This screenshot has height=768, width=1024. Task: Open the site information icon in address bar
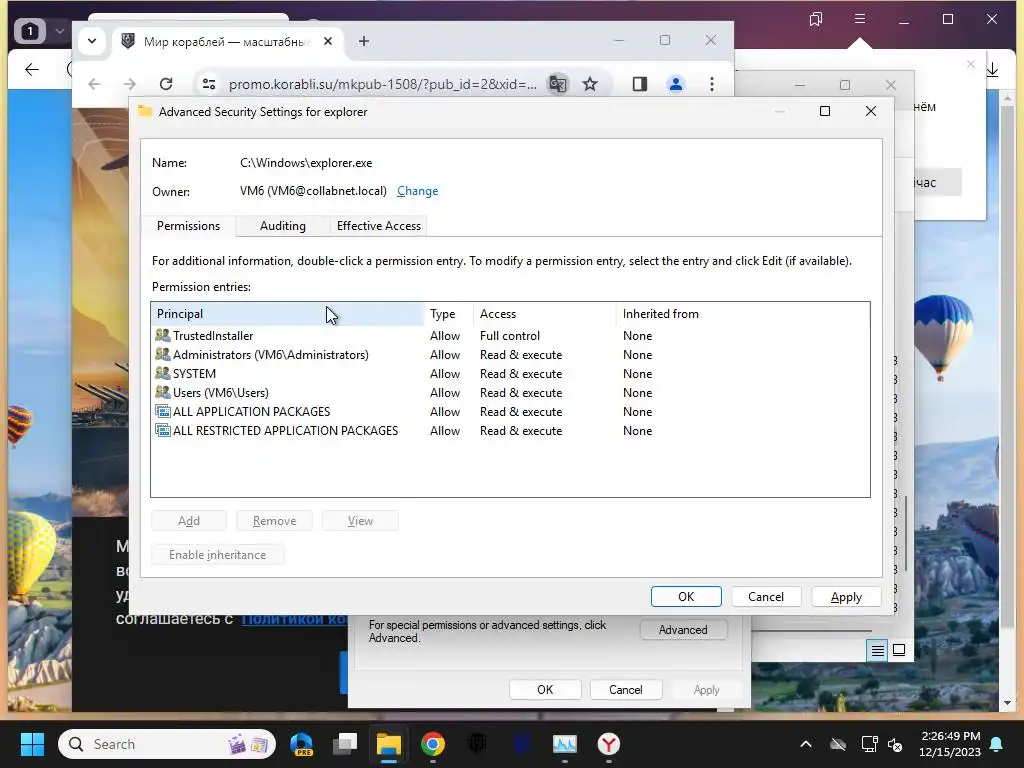tap(209, 84)
